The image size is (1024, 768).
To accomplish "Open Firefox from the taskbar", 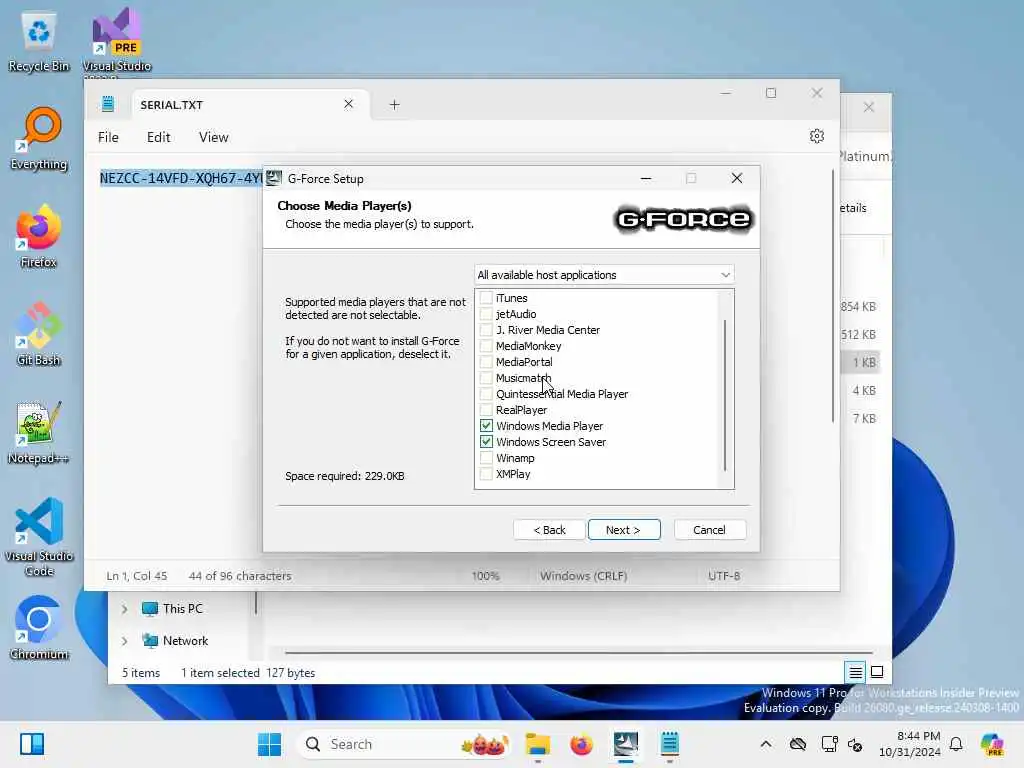I will pyautogui.click(x=581, y=744).
